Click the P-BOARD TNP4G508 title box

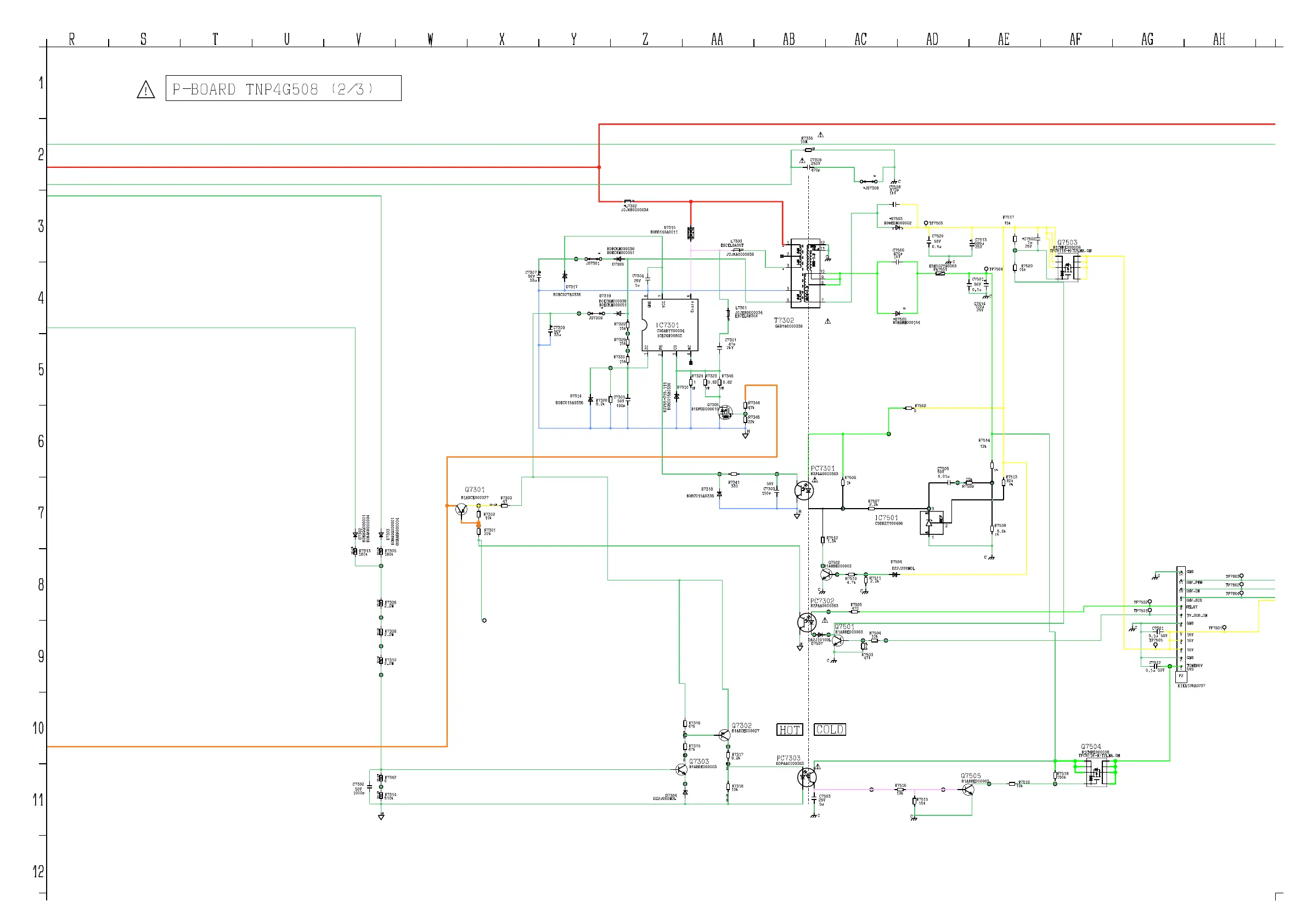(x=283, y=88)
